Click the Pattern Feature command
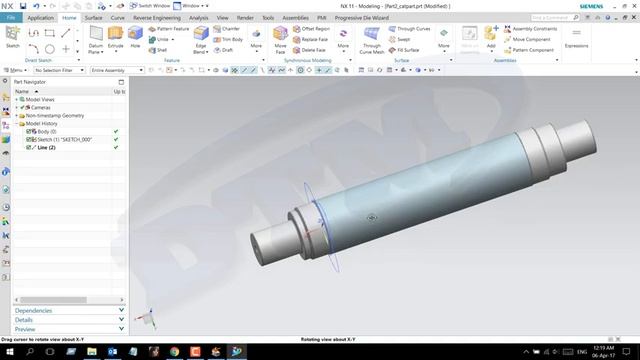 tap(169, 29)
